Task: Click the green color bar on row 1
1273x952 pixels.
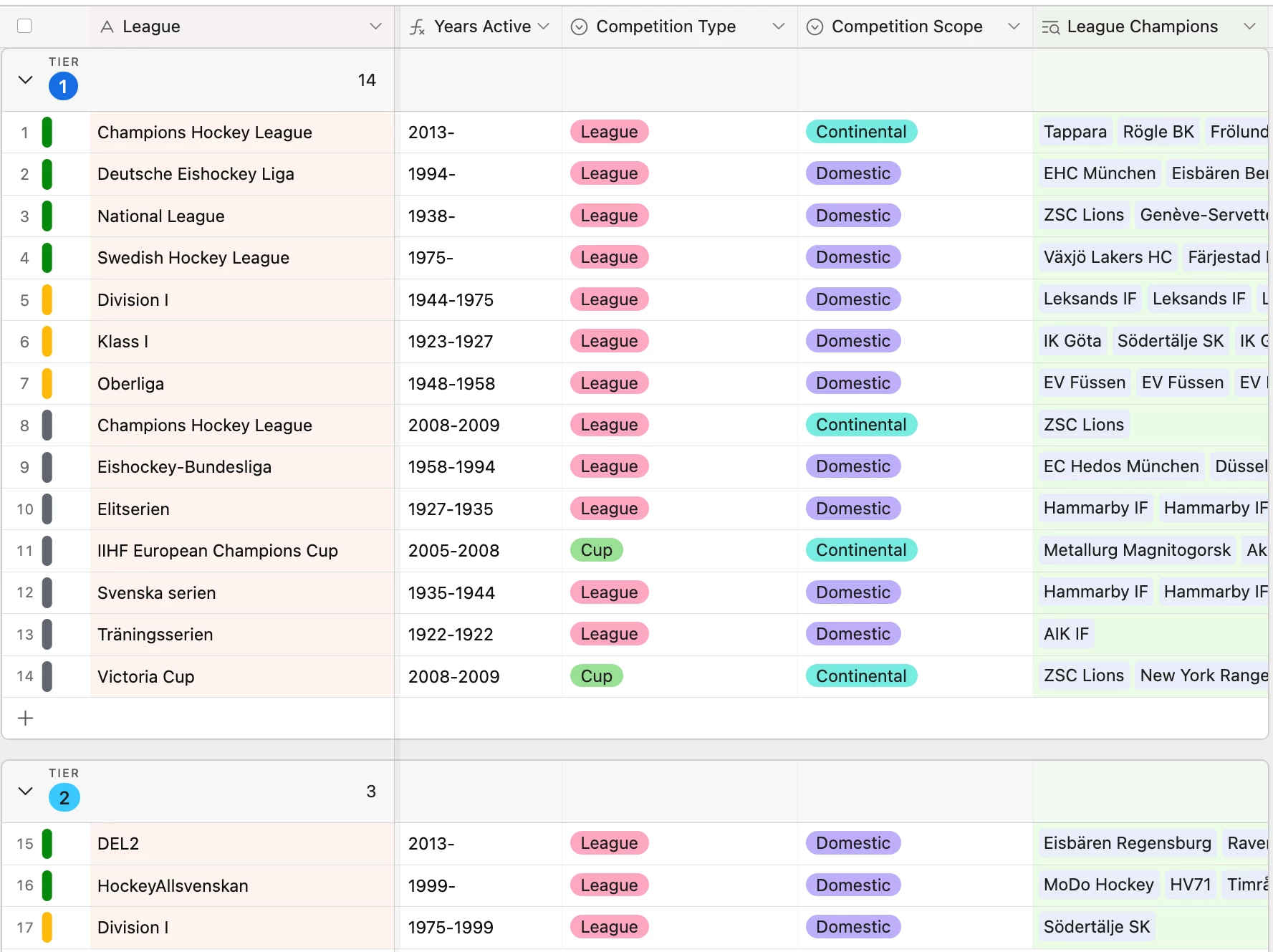Action: click(47, 133)
